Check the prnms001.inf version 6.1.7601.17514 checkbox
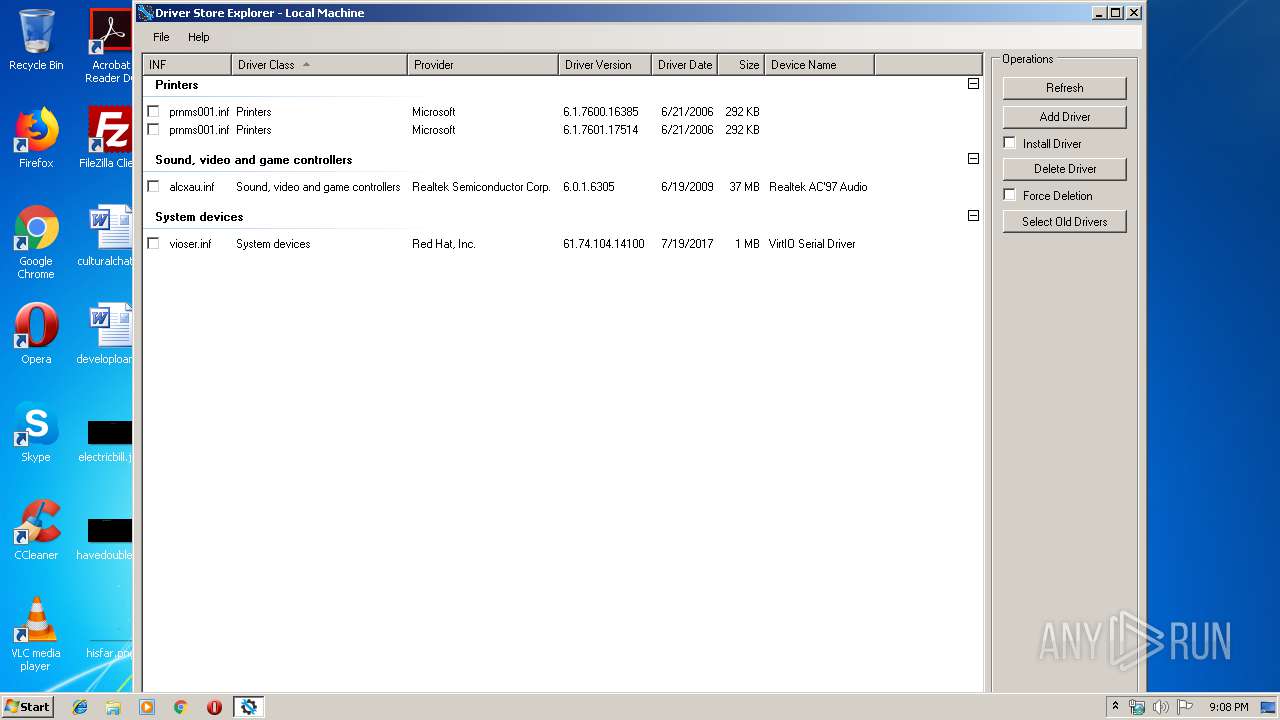Screen dimensions: 1280x720 (x=153, y=129)
